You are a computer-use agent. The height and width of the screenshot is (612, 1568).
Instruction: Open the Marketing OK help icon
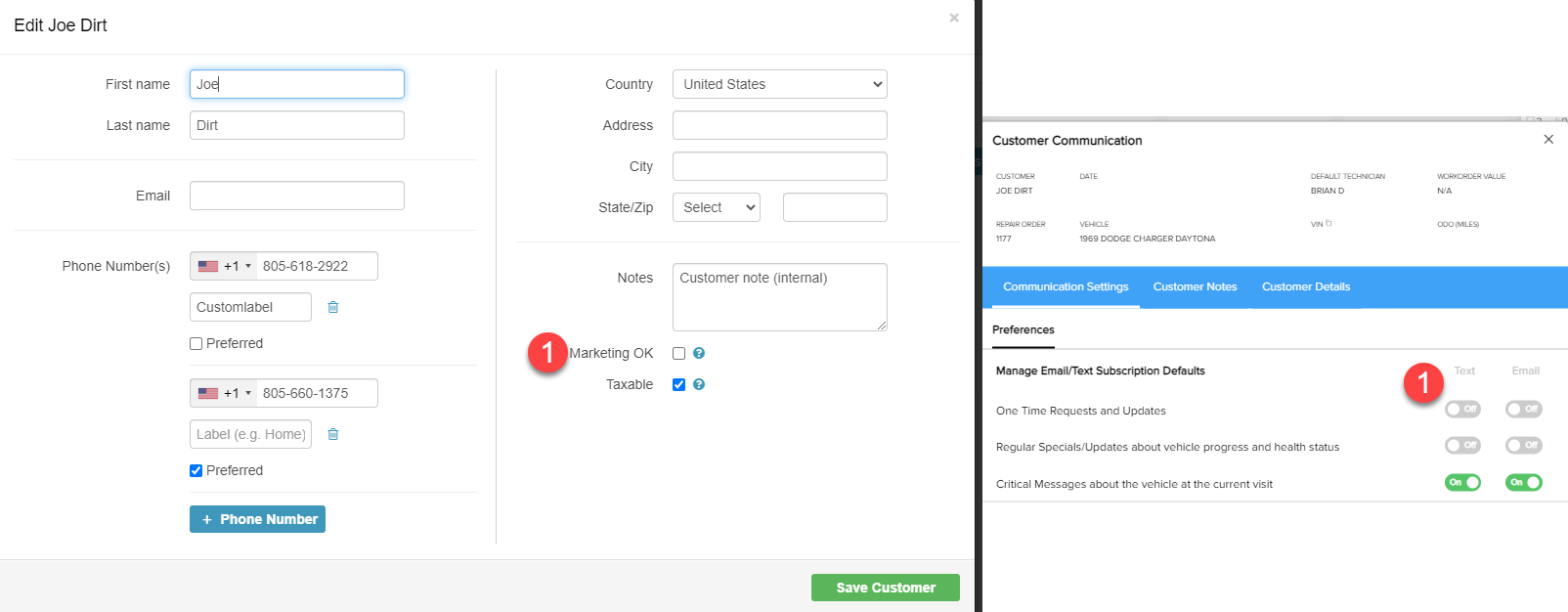tap(699, 353)
